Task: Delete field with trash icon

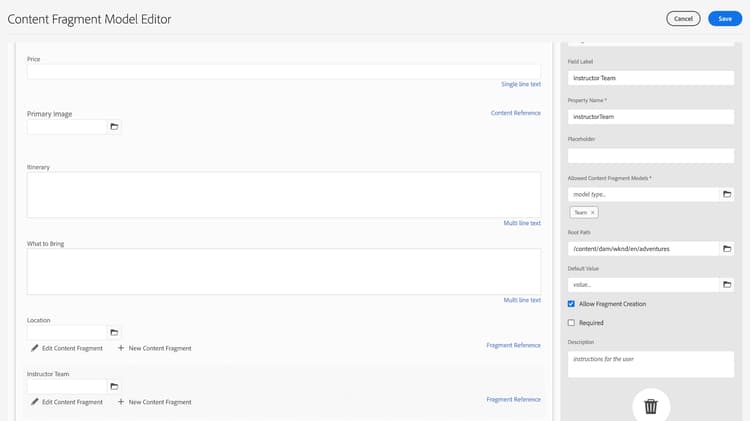Action: 651,406
